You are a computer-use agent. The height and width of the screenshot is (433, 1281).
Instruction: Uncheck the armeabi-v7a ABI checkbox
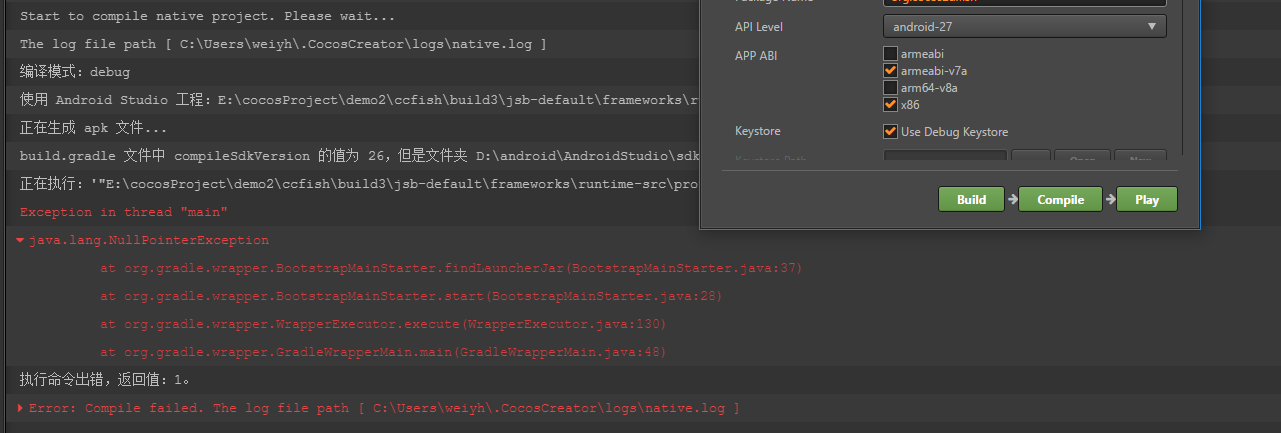click(x=890, y=71)
